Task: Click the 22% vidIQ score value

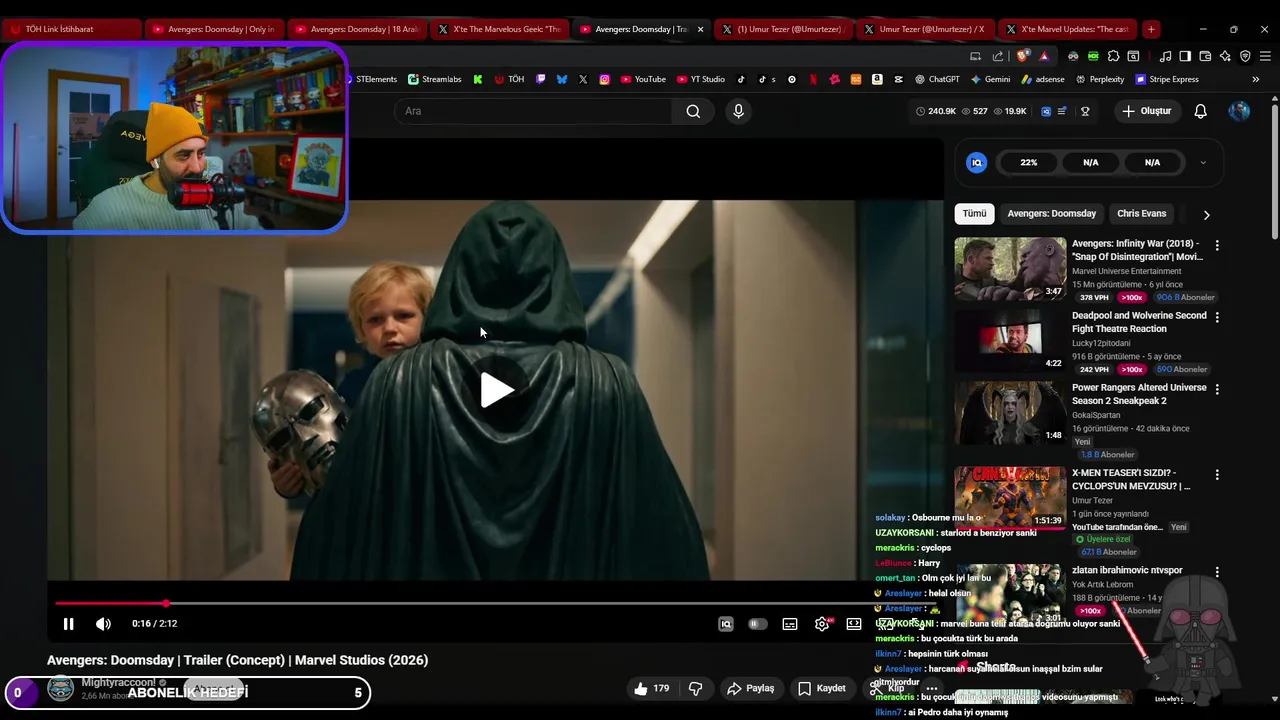Action: 1029,163
